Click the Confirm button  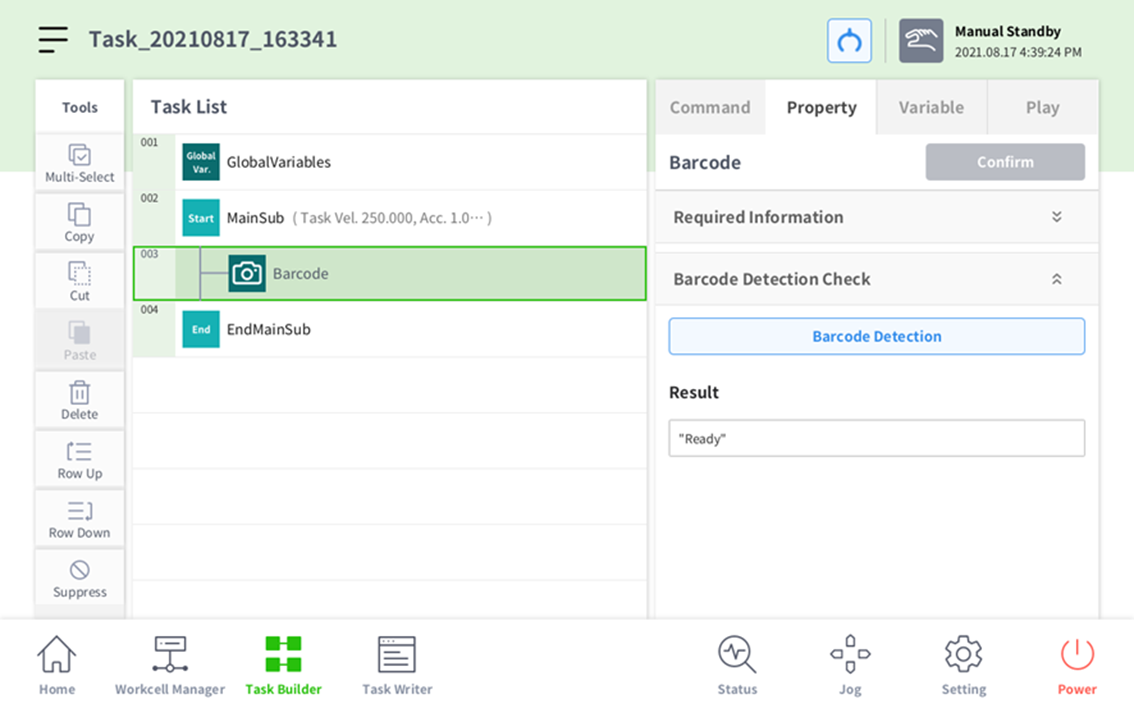(x=1005, y=162)
